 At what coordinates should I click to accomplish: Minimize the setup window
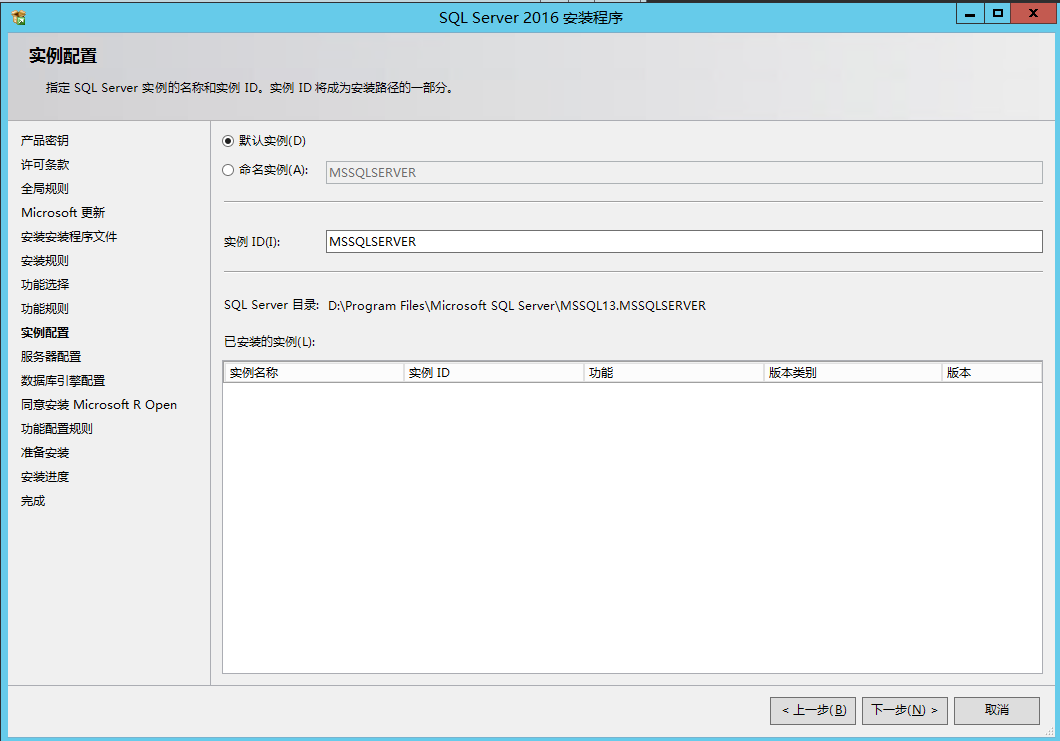click(969, 14)
